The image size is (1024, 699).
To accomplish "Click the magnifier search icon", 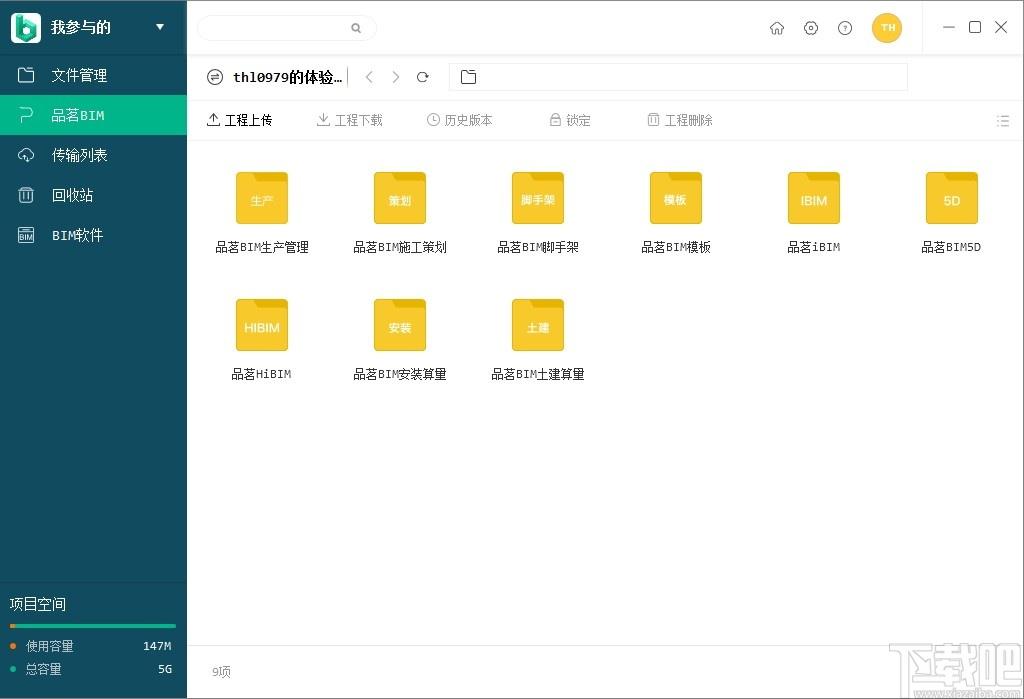I will (356, 28).
